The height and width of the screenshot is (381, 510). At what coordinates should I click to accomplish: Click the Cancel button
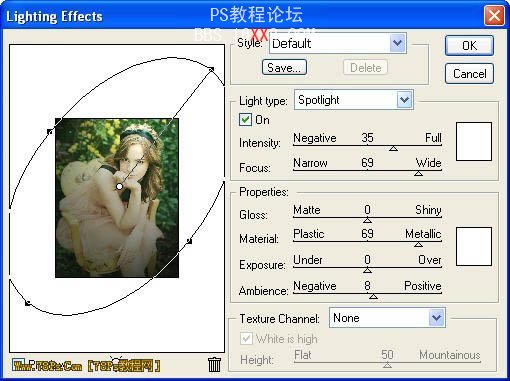point(469,74)
